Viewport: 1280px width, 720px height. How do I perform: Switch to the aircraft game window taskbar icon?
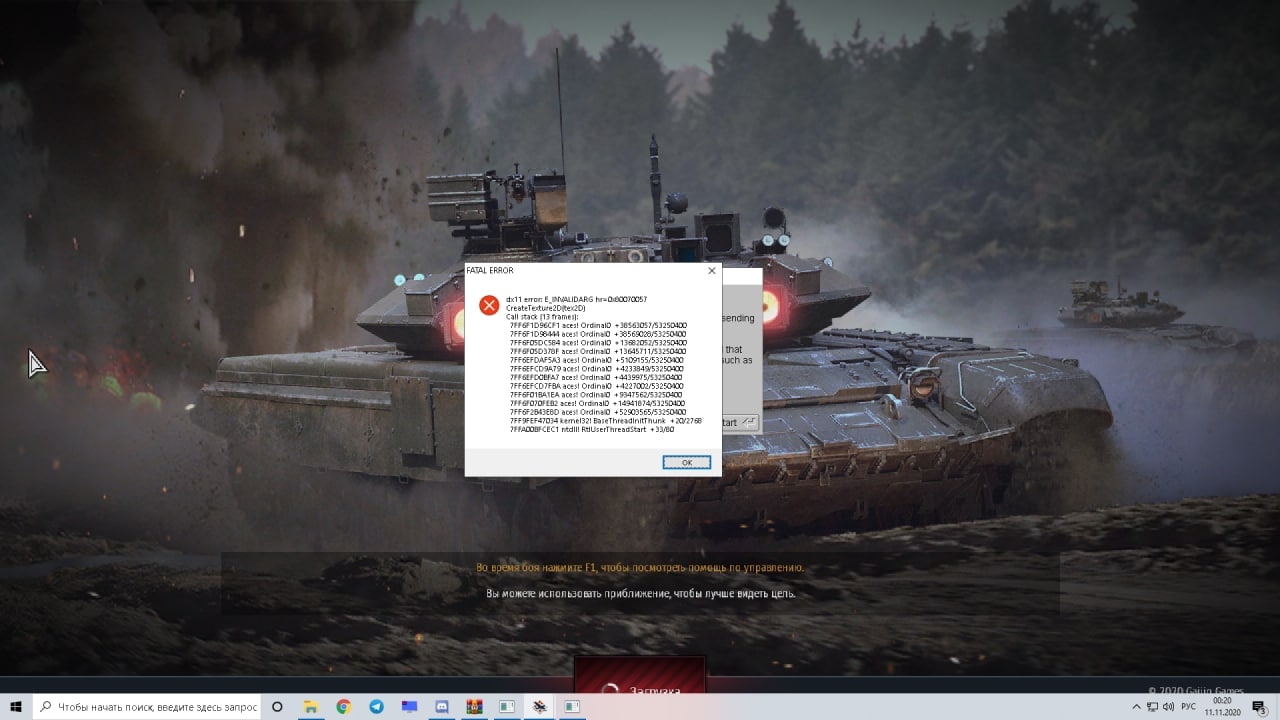540,706
